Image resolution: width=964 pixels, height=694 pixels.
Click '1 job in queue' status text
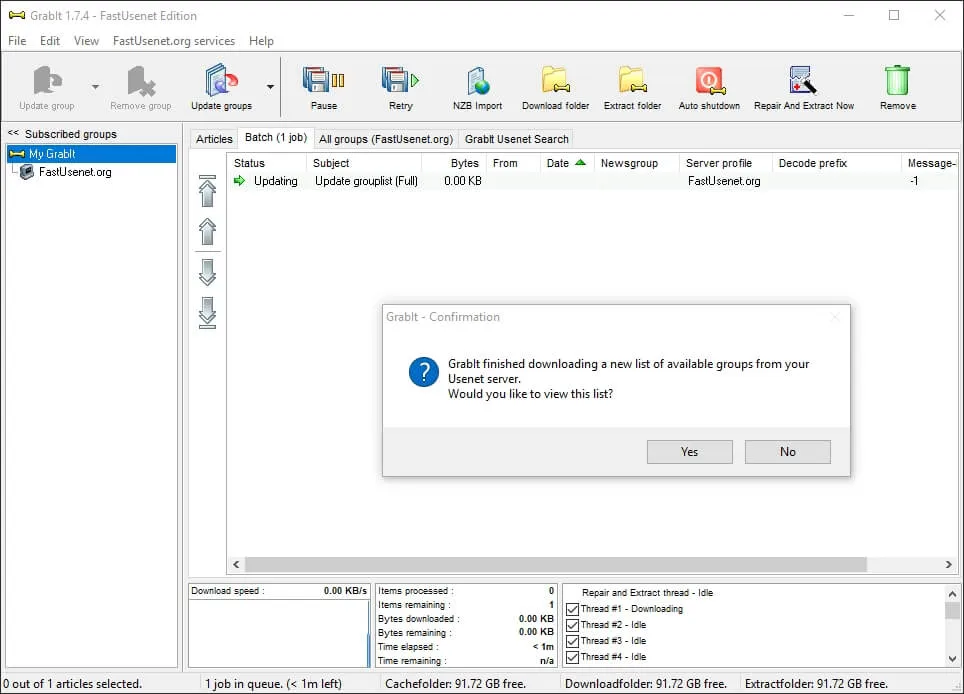click(273, 684)
